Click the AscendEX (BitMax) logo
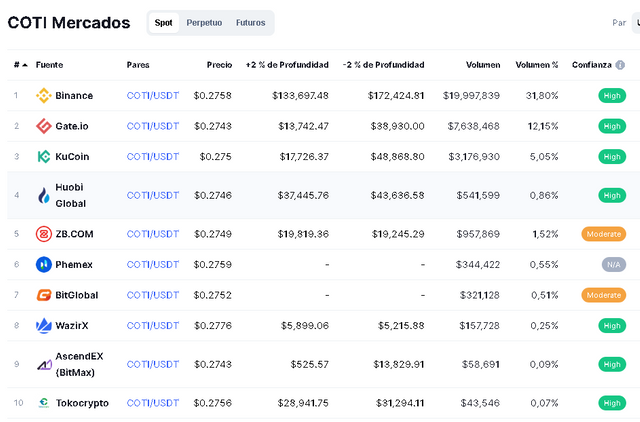The width and height of the screenshot is (640, 422). (44, 364)
